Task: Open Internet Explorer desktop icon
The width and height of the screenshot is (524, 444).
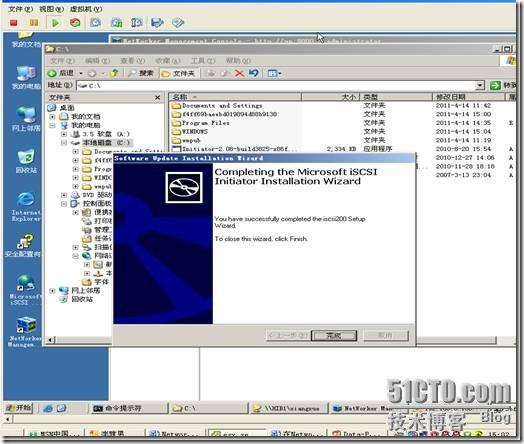Action: [26, 206]
